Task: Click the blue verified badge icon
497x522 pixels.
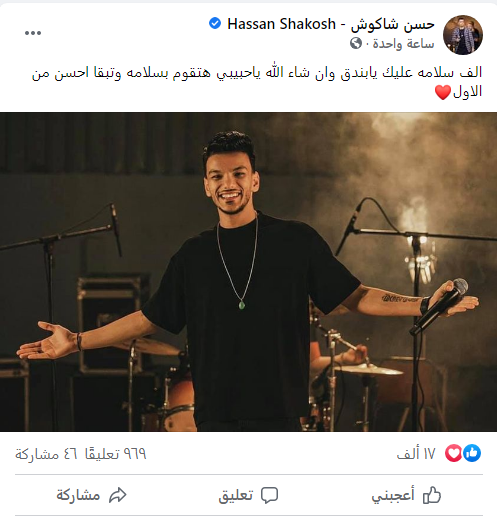Action: pyautogui.click(x=215, y=23)
